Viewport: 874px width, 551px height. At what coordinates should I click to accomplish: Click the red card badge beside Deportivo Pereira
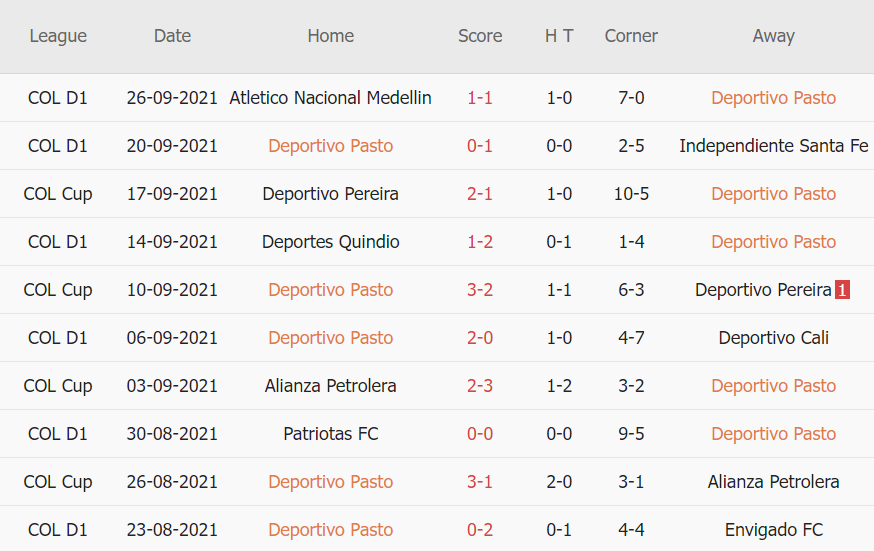(x=842, y=290)
